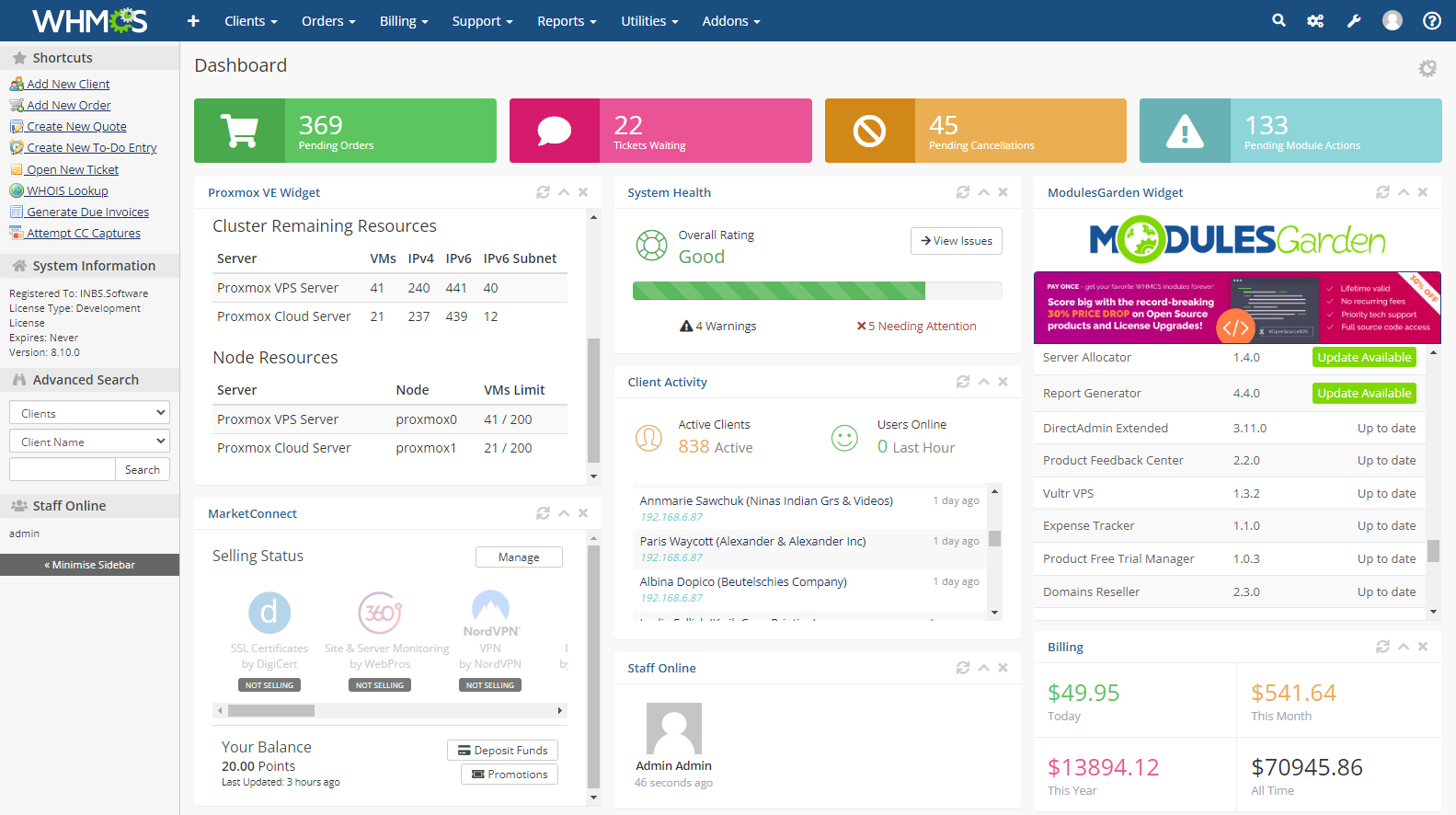Click the Add New Client shortcut link
The width and height of the screenshot is (1456, 815).
[x=68, y=84]
